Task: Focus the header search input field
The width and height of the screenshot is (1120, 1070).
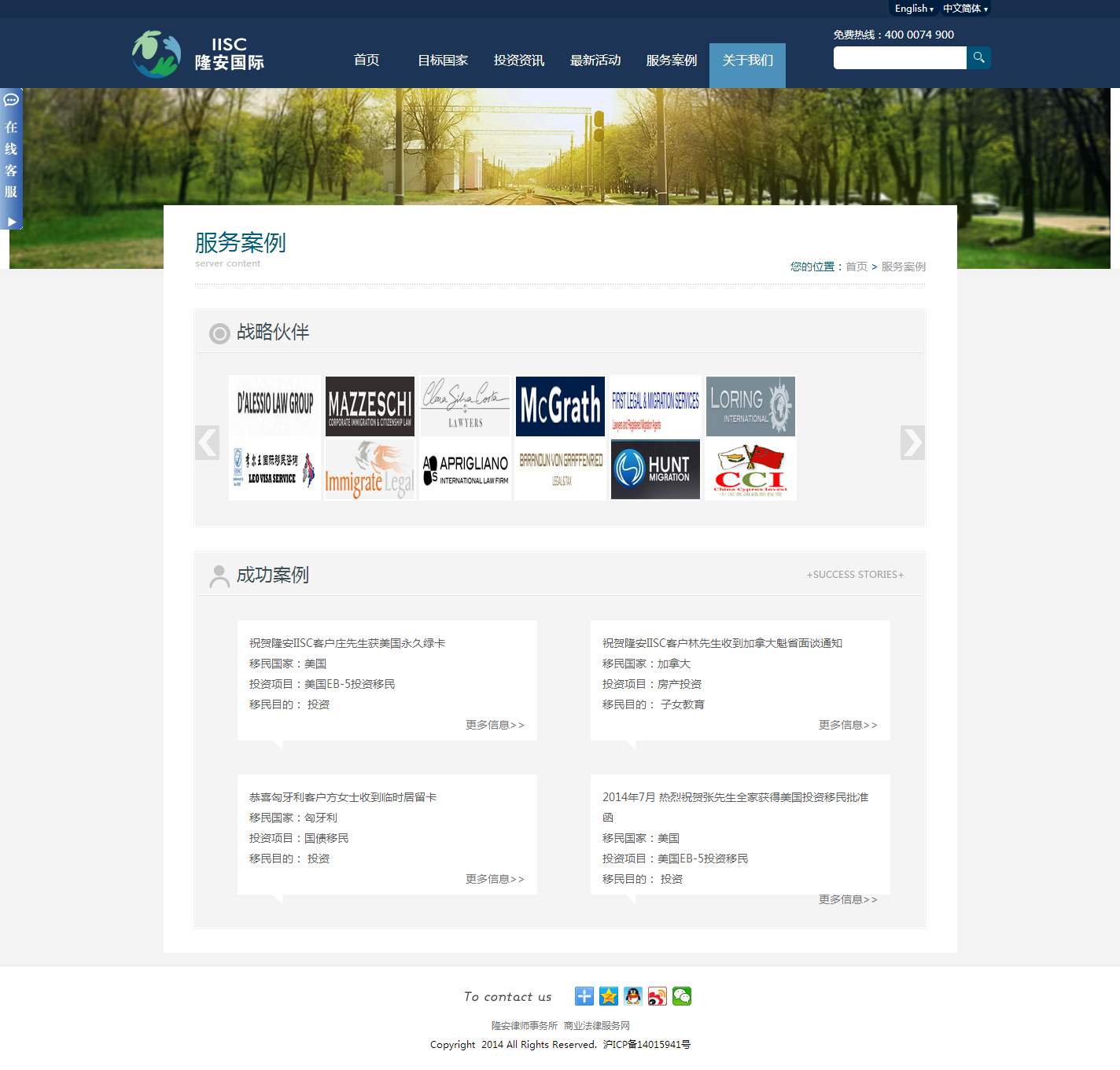Action: tap(900, 57)
